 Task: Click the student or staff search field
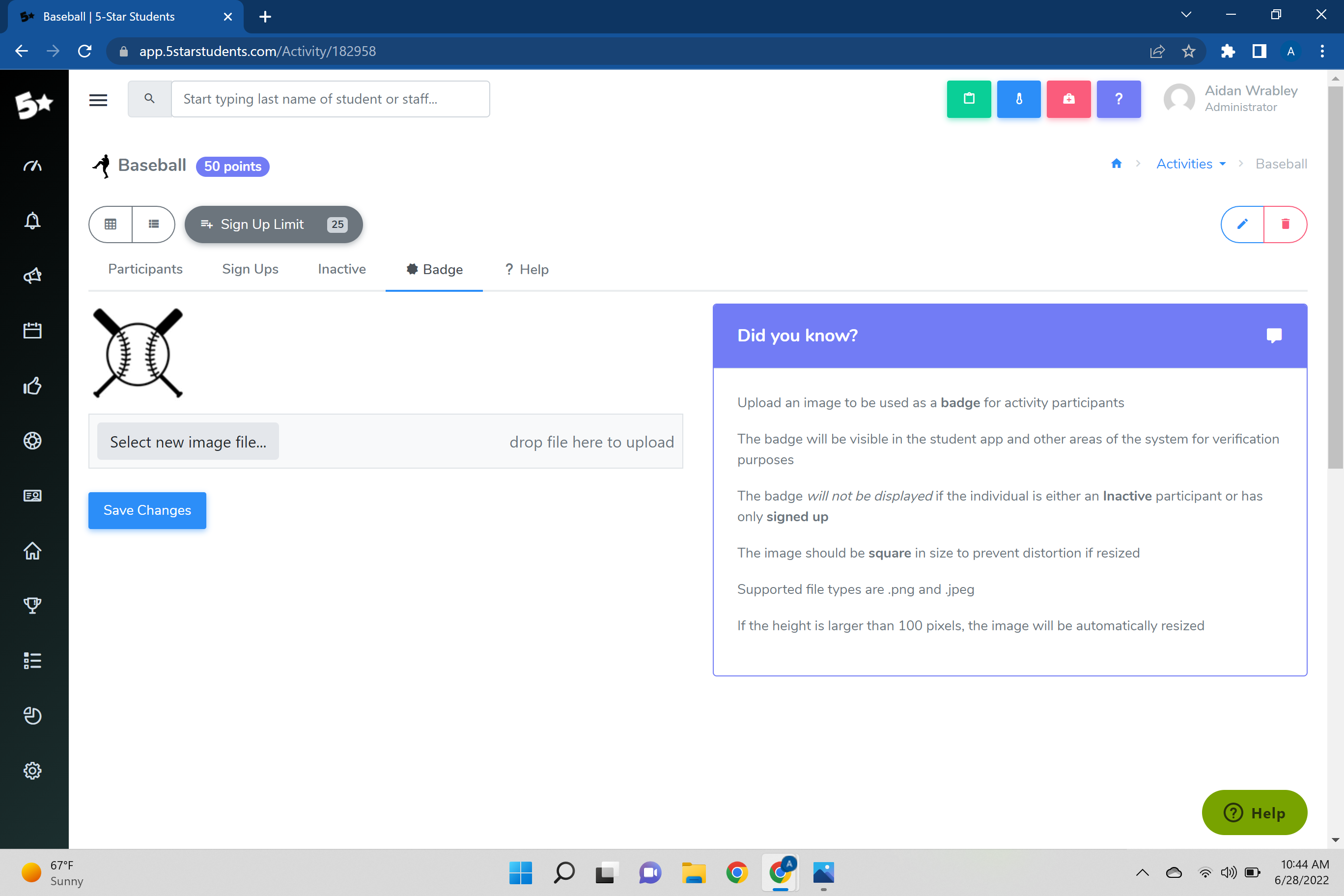pos(330,99)
